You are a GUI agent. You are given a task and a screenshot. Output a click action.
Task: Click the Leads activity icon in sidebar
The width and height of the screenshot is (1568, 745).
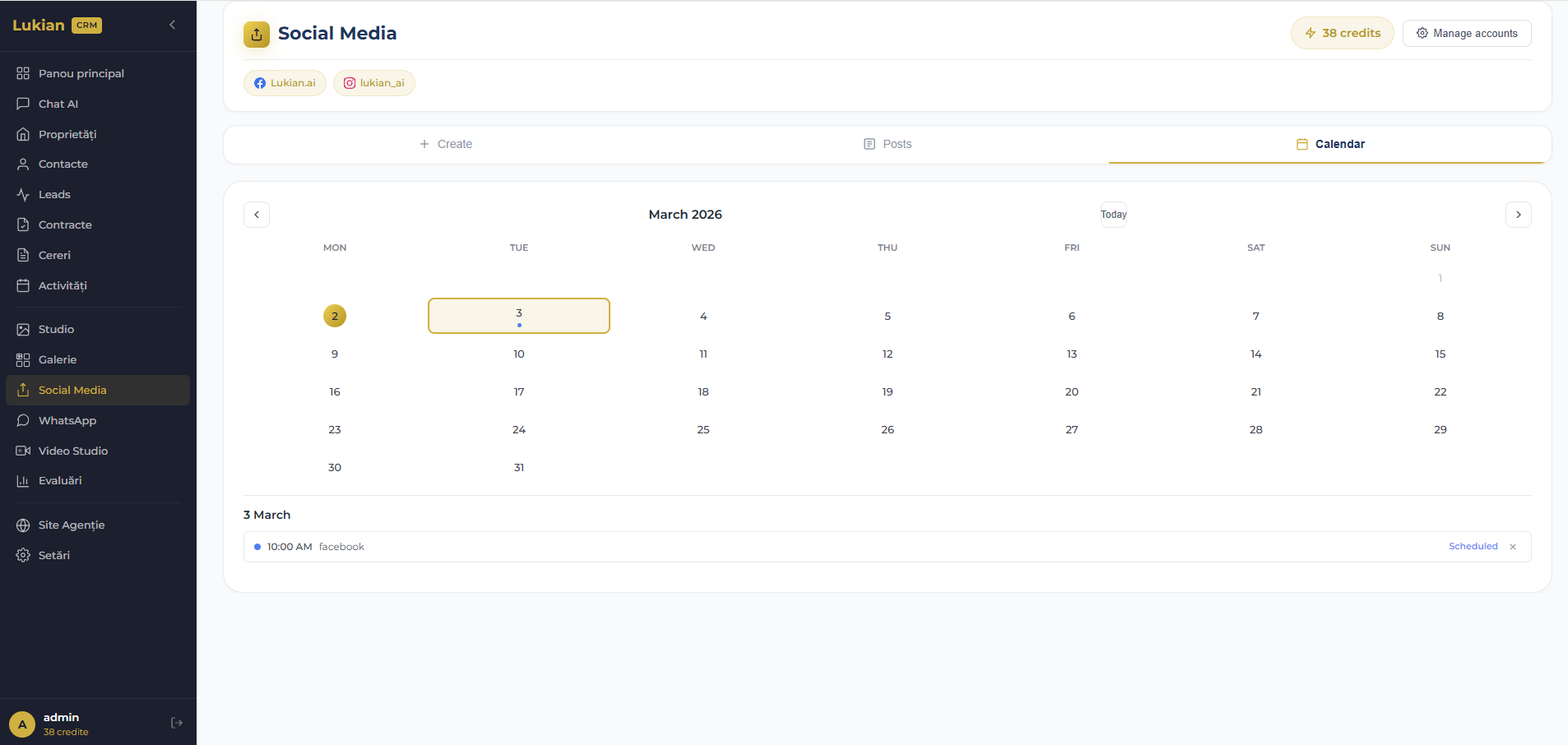click(x=23, y=195)
